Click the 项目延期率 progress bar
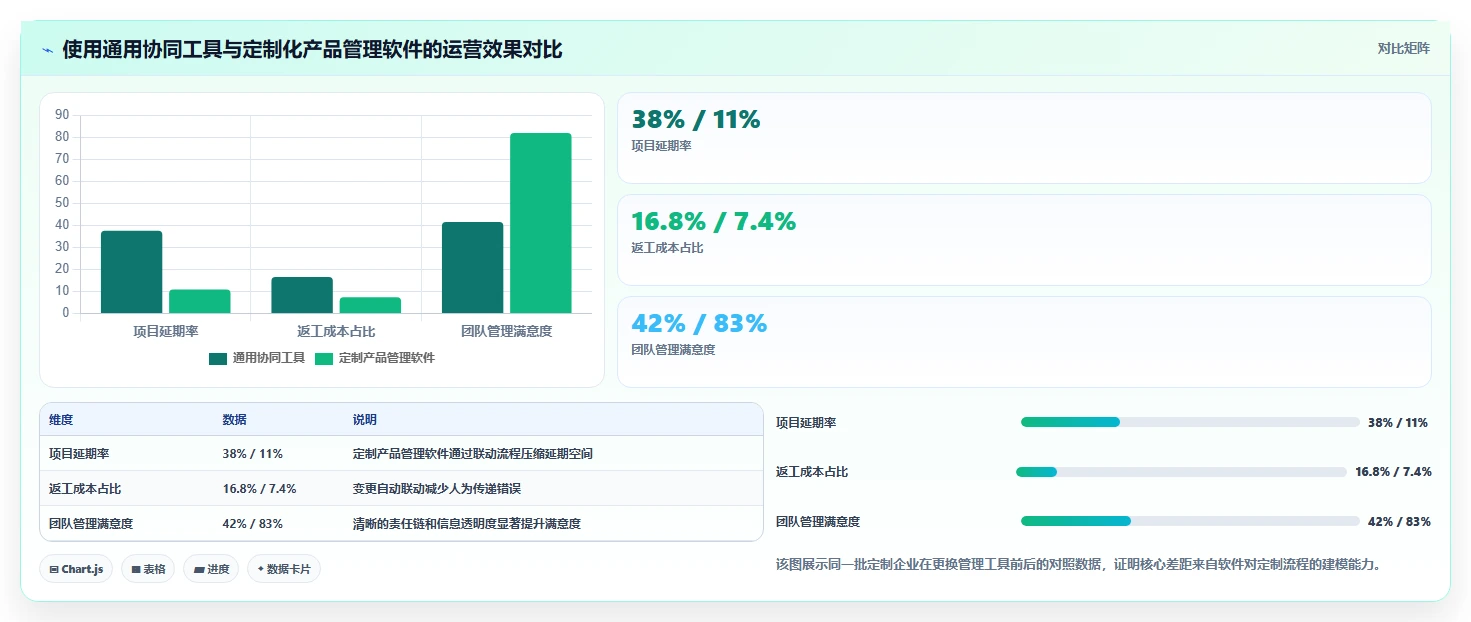This screenshot has height=622, width=1471. (x=1190, y=422)
